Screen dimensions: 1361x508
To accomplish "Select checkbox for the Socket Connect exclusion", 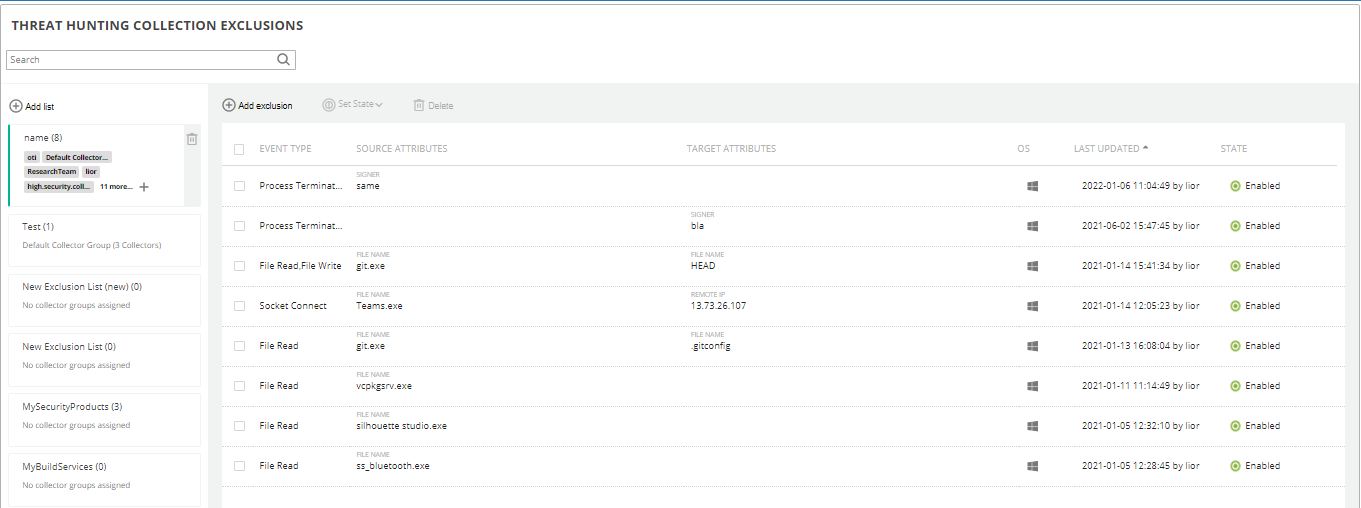I will (x=239, y=306).
